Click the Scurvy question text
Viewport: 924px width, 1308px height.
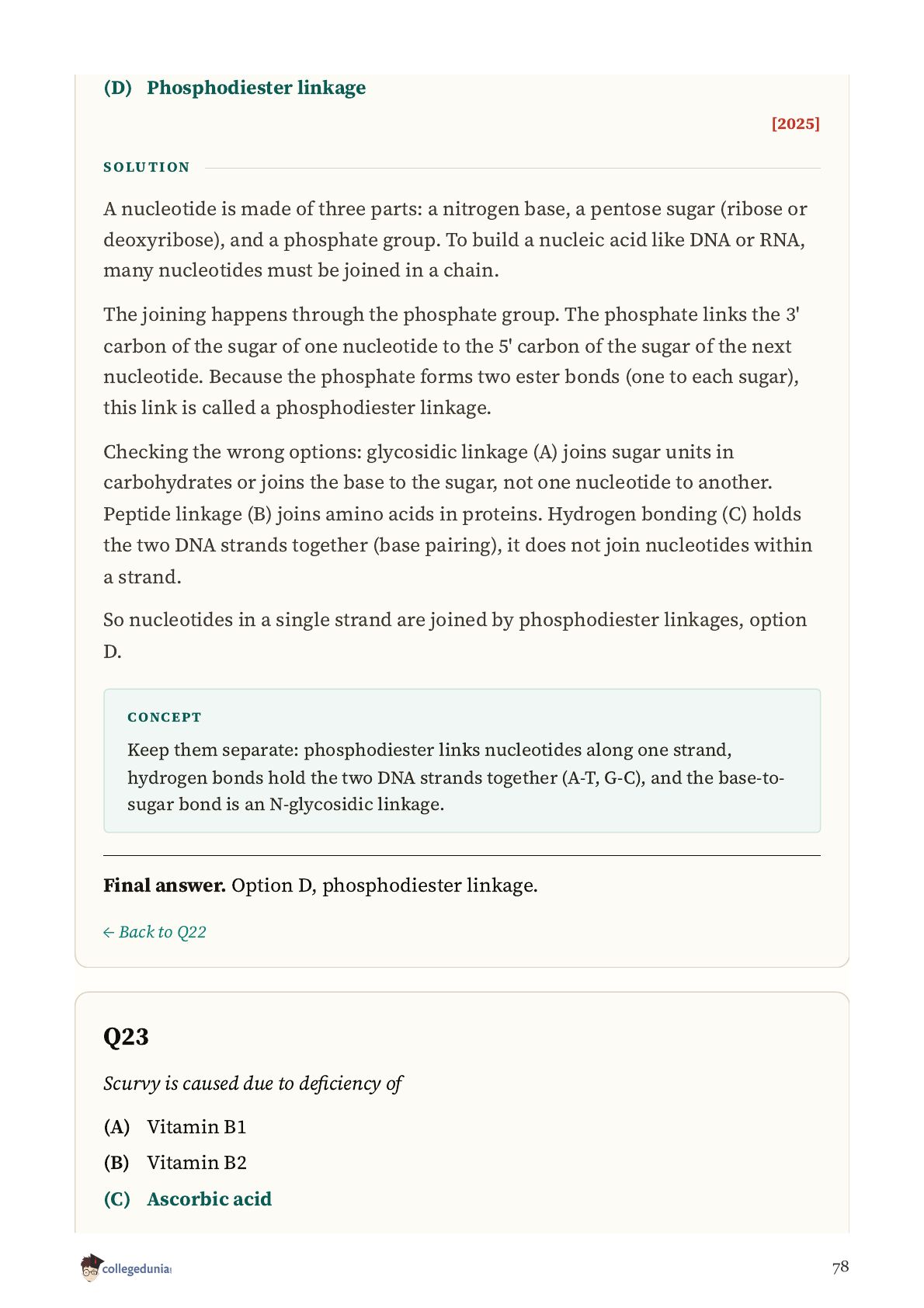253,1084
